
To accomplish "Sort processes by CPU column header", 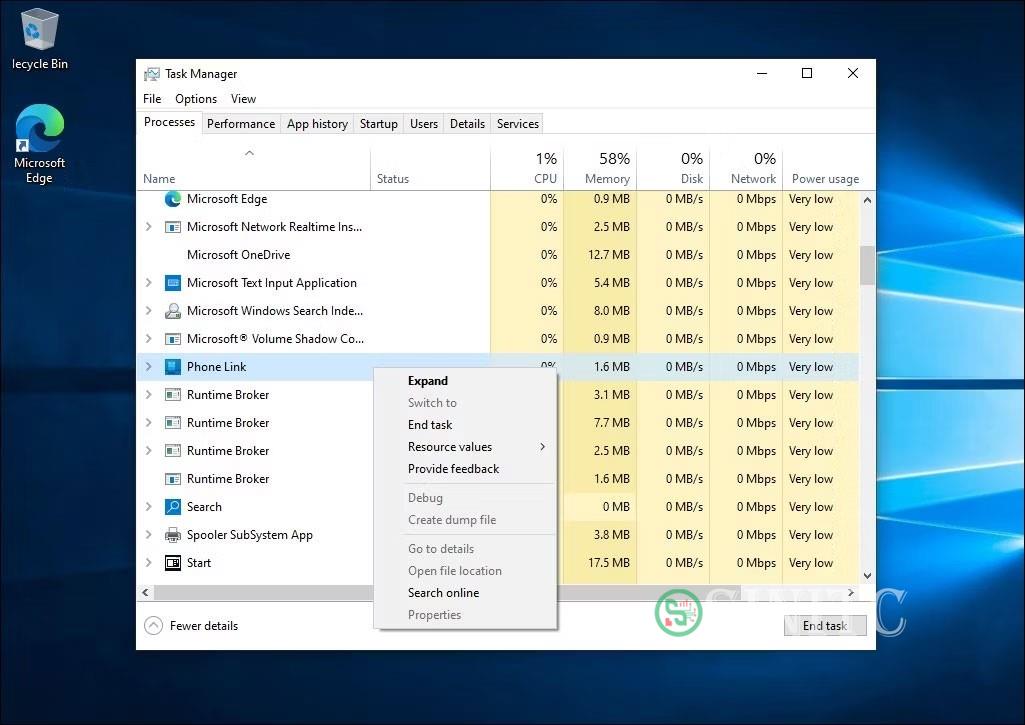I will [527, 169].
